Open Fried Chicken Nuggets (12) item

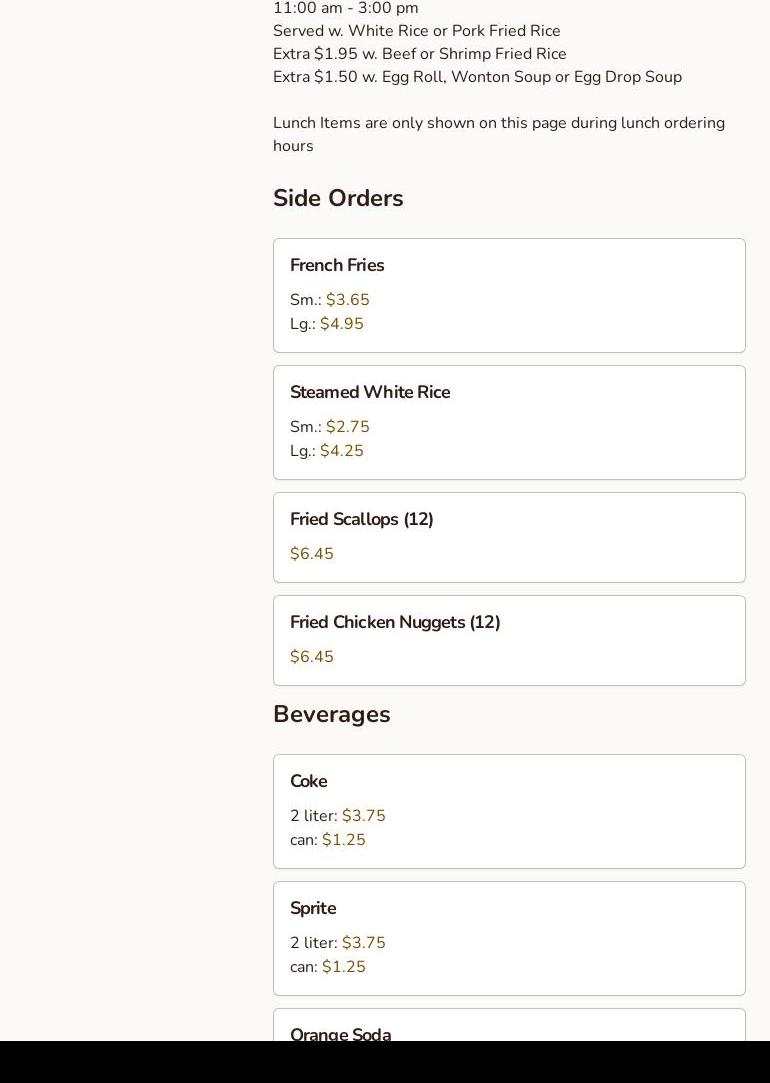(395, 622)
